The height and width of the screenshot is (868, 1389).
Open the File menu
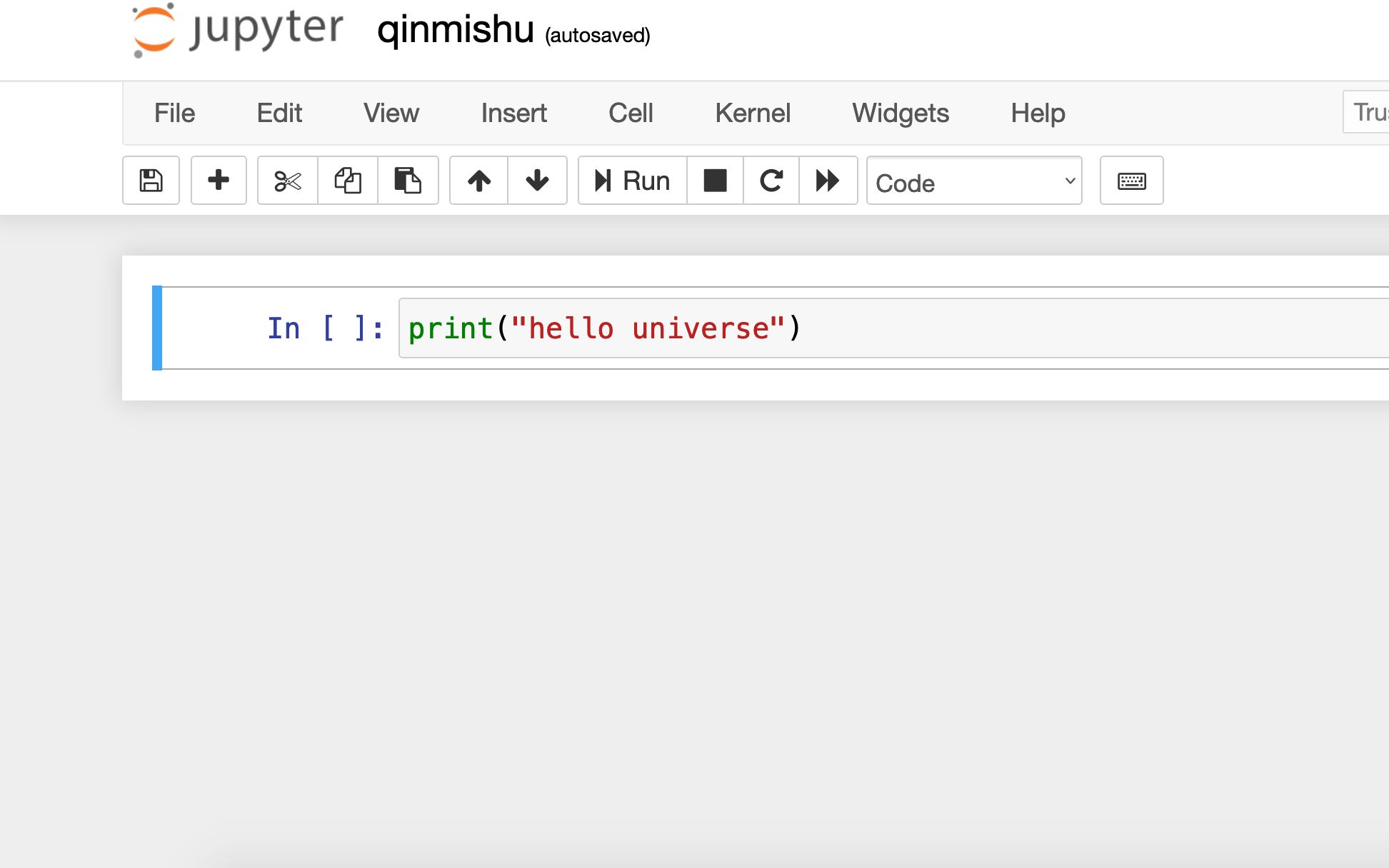click(x=173, y=113)
